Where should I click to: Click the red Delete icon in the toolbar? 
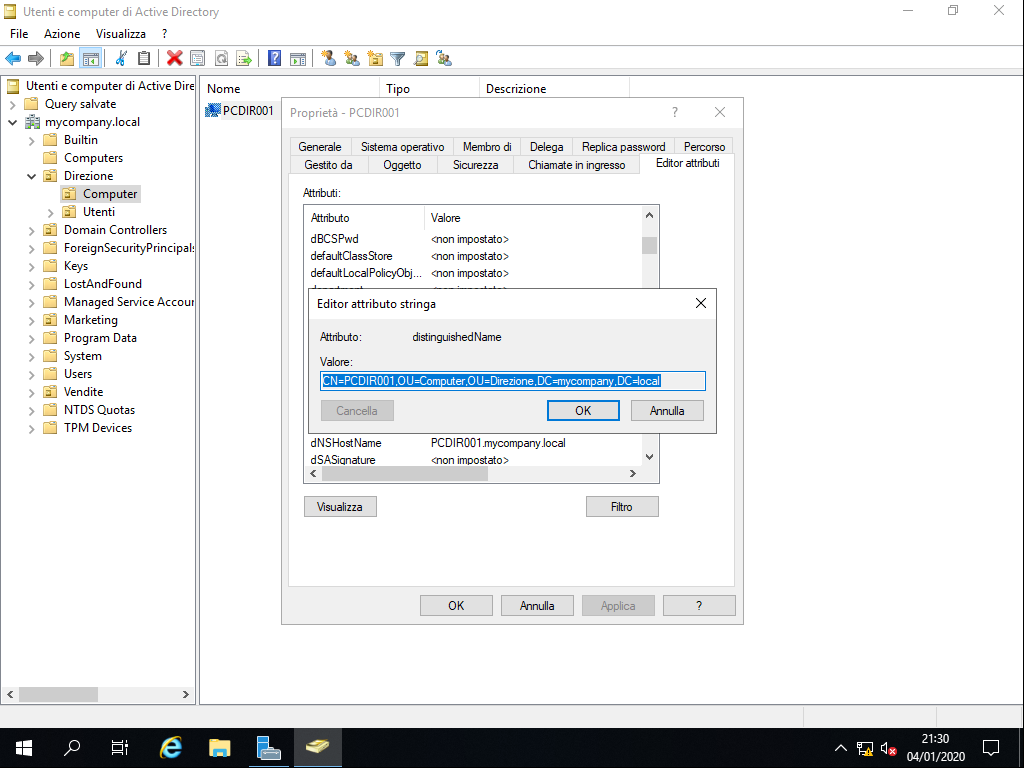tap(172, 57)
